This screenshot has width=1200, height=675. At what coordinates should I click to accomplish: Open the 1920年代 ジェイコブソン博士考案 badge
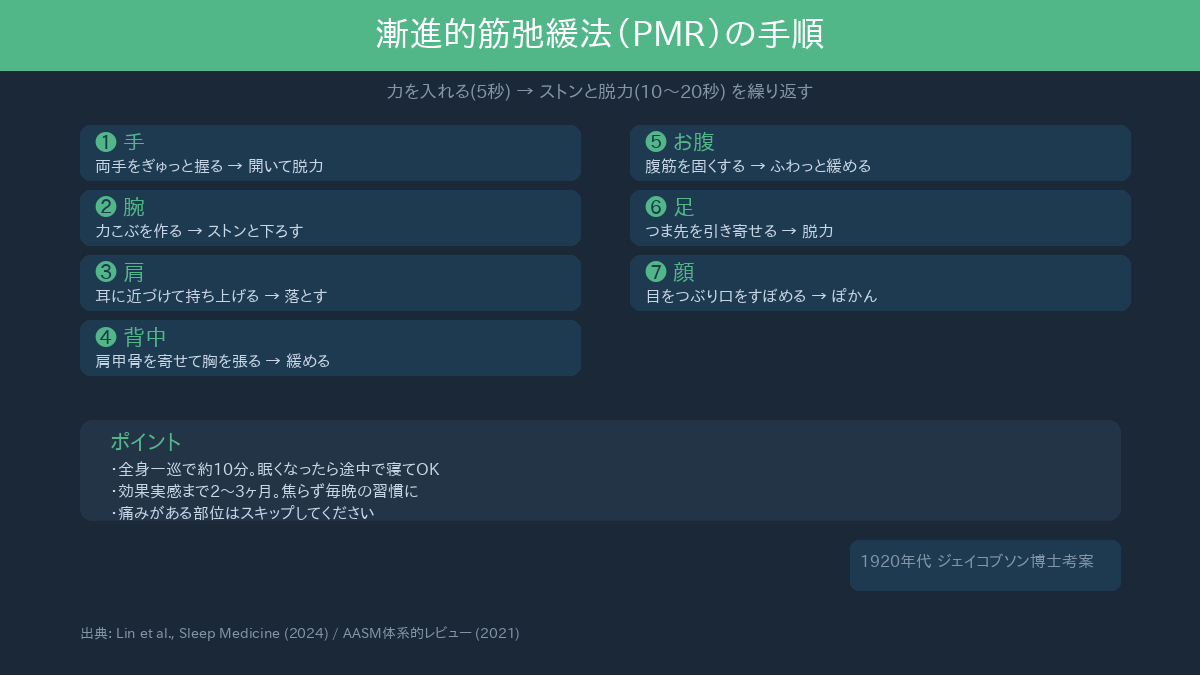pyautogui.click(x=985, y=564)
